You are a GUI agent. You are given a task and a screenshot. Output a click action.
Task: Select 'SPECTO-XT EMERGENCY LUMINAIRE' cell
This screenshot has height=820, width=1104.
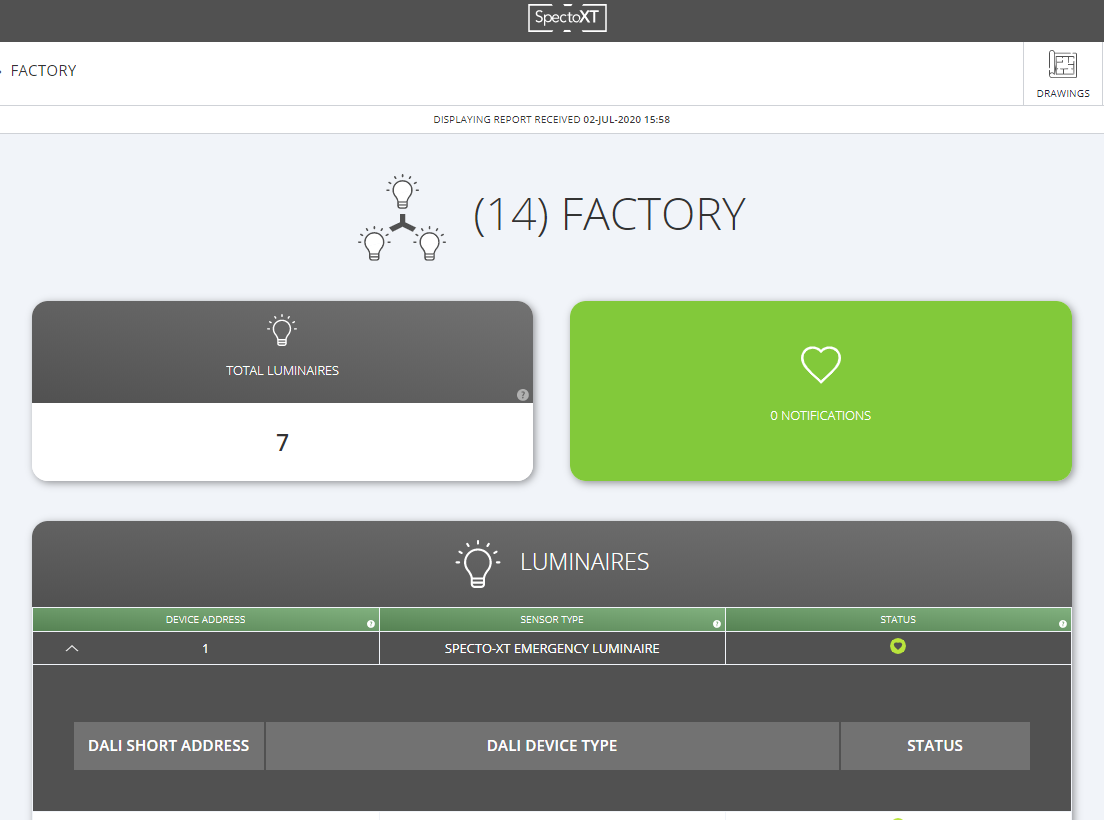coord(552,648)
